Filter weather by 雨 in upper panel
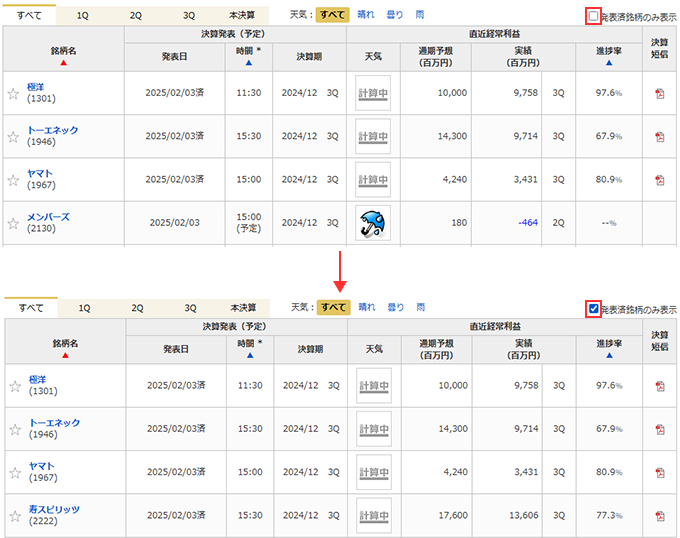 pyautogui.click(x=419, y=15)
